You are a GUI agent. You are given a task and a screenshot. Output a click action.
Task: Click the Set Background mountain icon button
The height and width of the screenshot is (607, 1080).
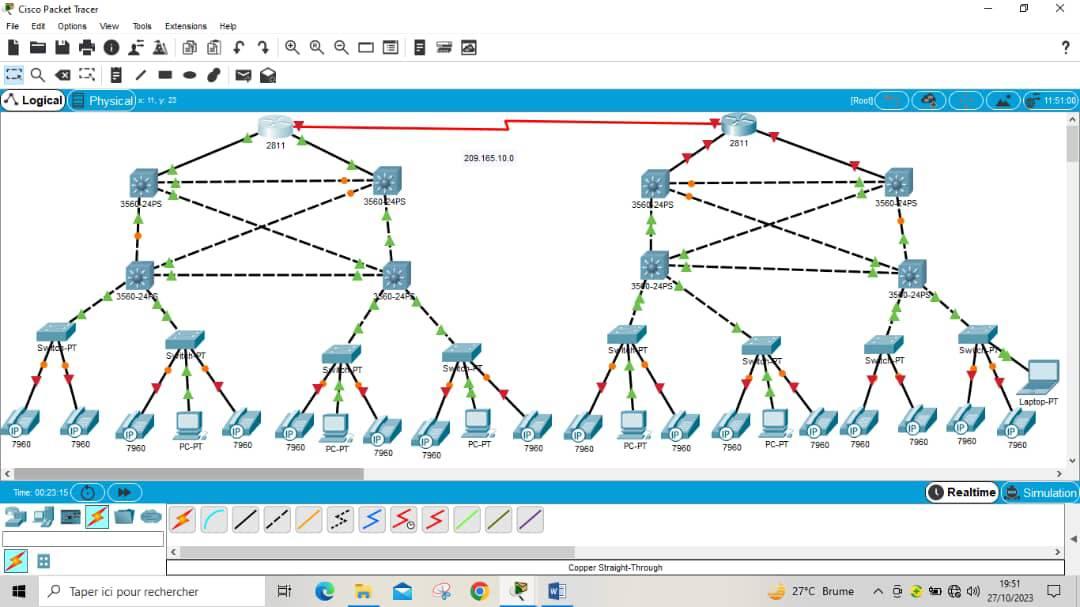[1003, 101]
